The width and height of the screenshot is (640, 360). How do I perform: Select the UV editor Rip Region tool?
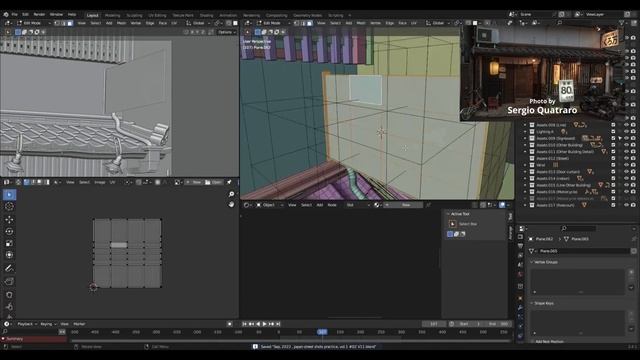pos(9,282)
